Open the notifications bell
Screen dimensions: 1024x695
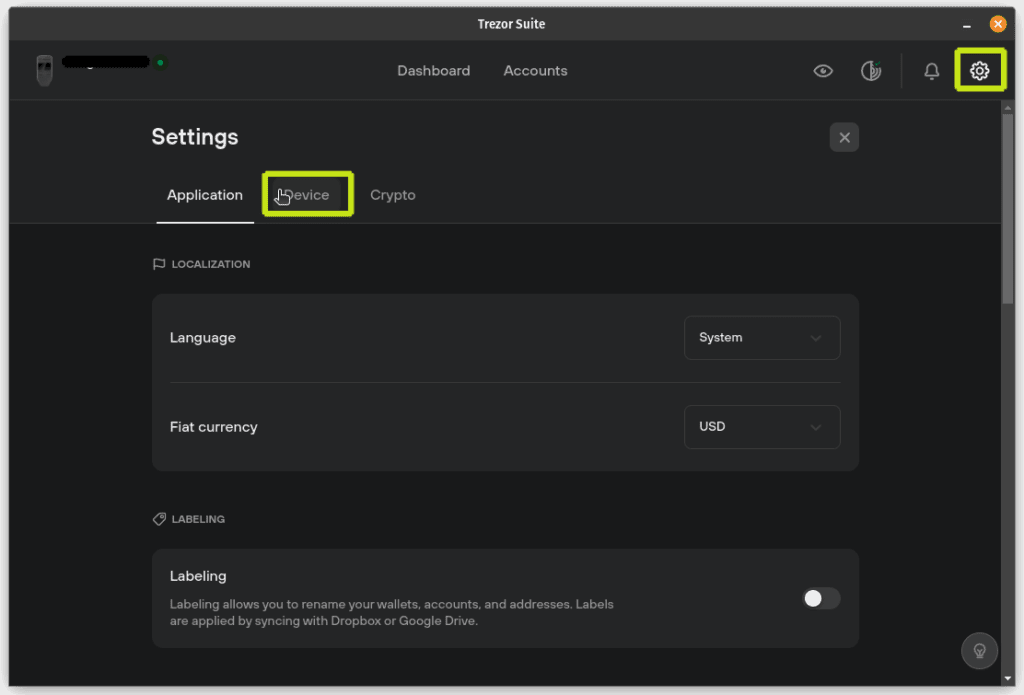point(931,71)
